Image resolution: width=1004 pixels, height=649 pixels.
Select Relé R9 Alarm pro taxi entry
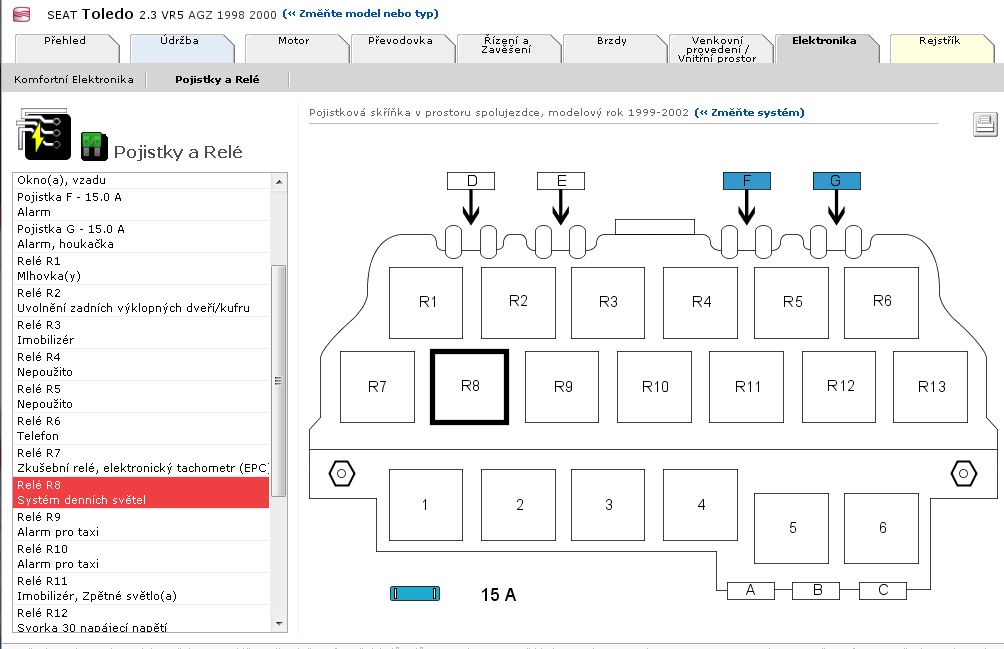(x=140, y=524)
